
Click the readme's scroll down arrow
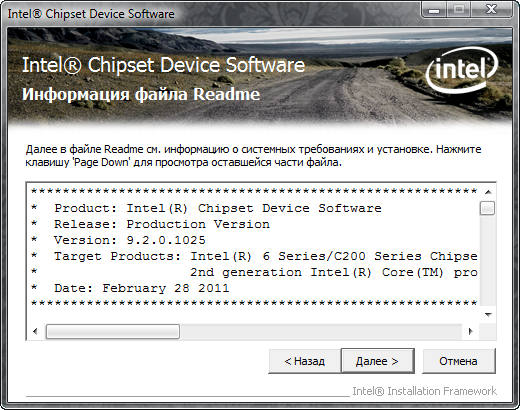(488, 315)
